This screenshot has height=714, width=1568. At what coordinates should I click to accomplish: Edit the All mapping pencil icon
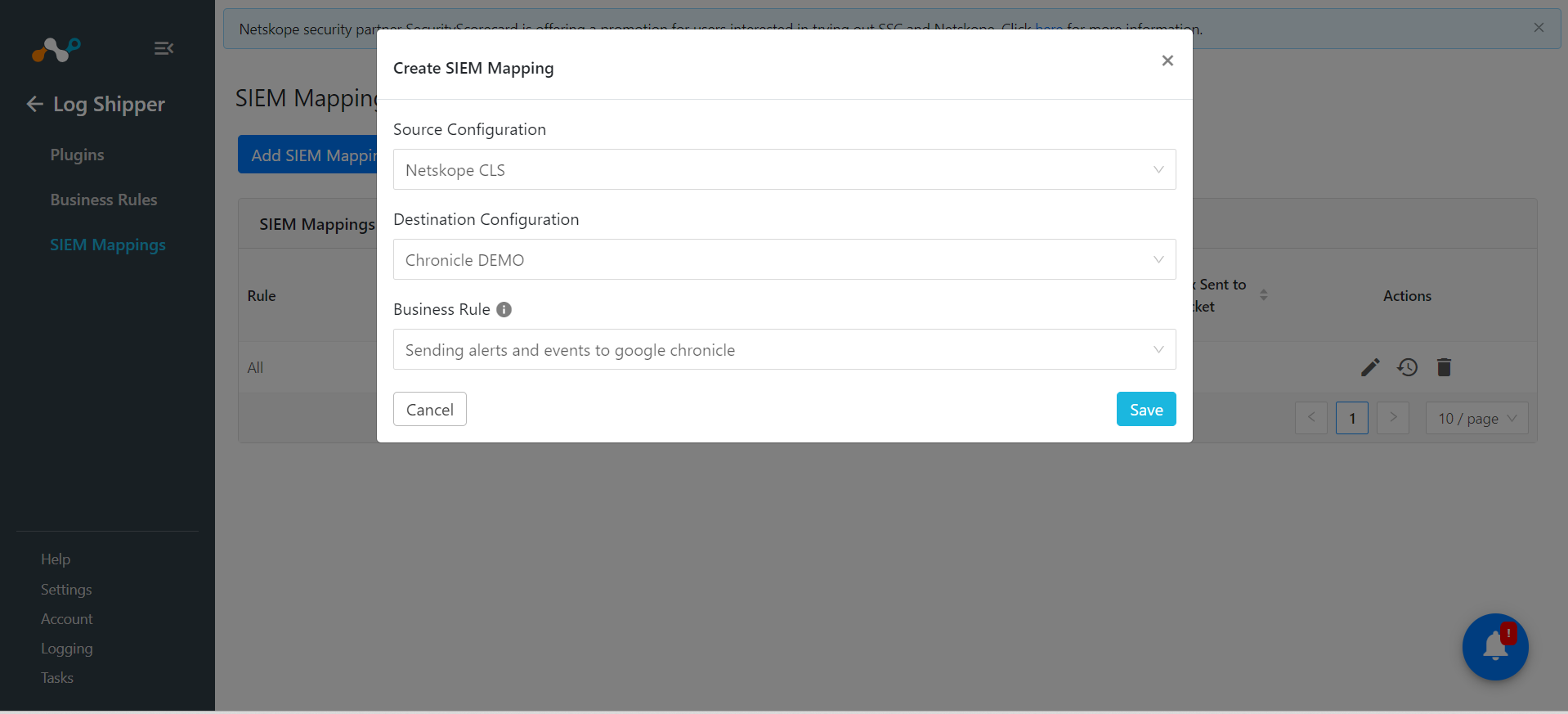point(1370,367)
